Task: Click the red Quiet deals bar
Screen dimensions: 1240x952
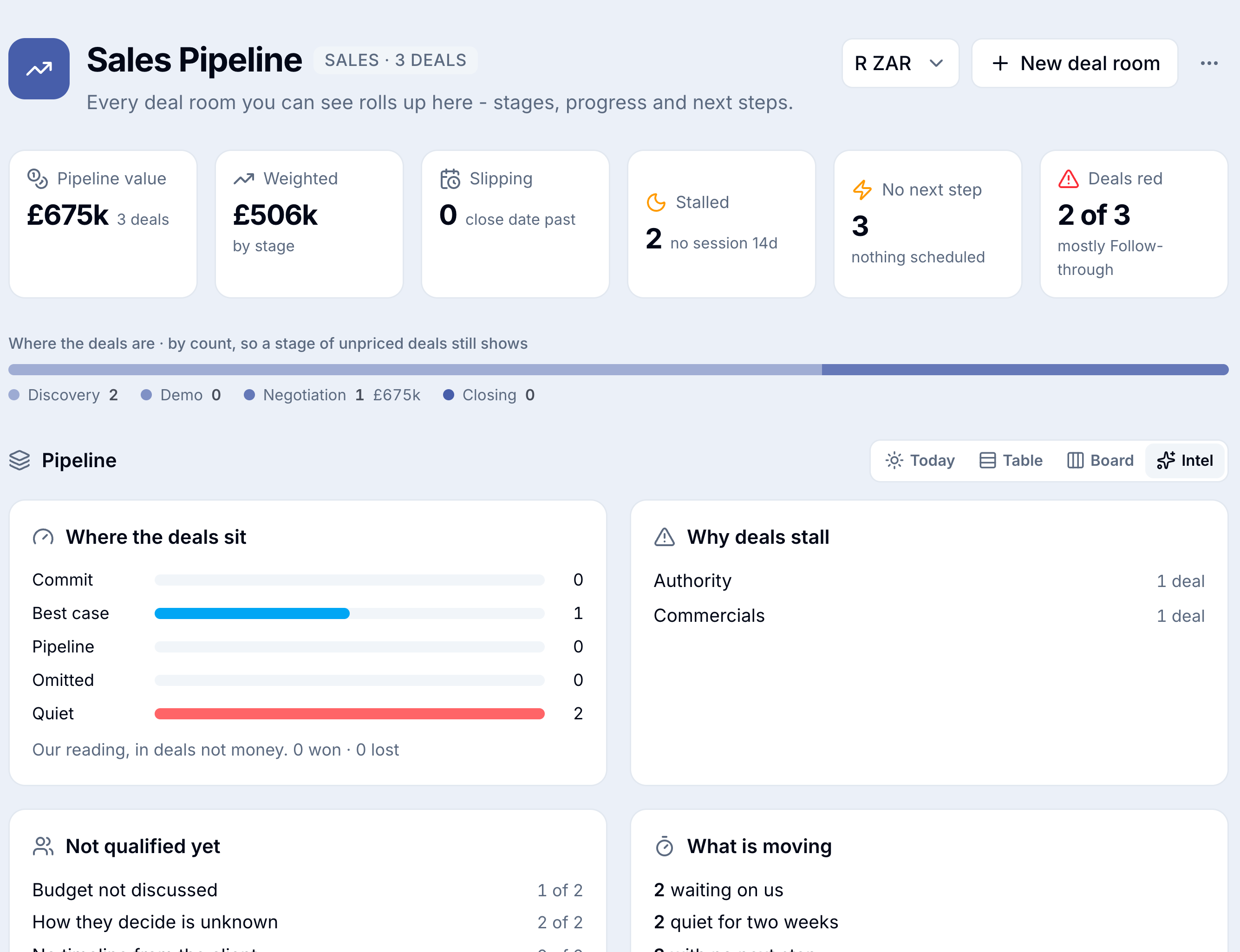Action: pos(350,713)
